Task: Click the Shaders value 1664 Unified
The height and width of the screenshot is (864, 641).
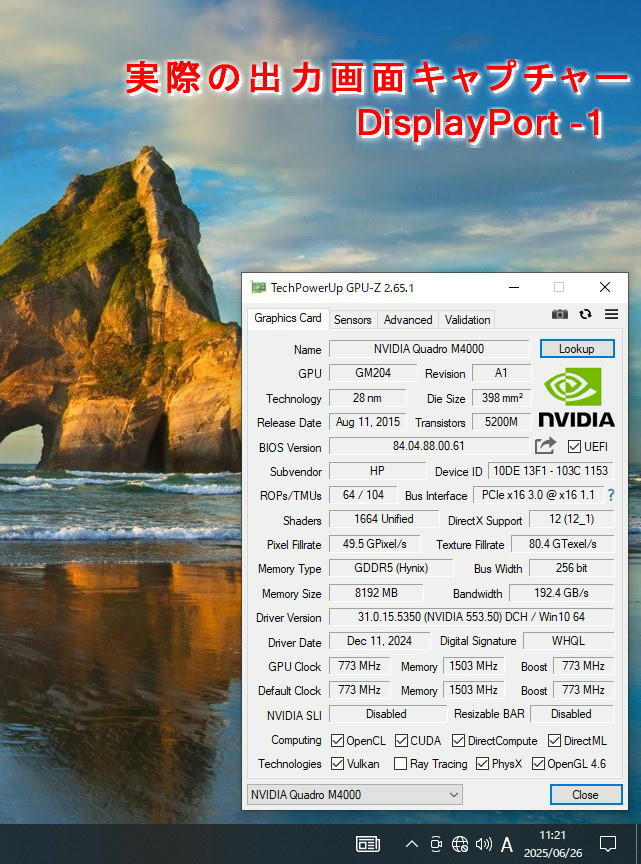Action: tap(384, 519)
